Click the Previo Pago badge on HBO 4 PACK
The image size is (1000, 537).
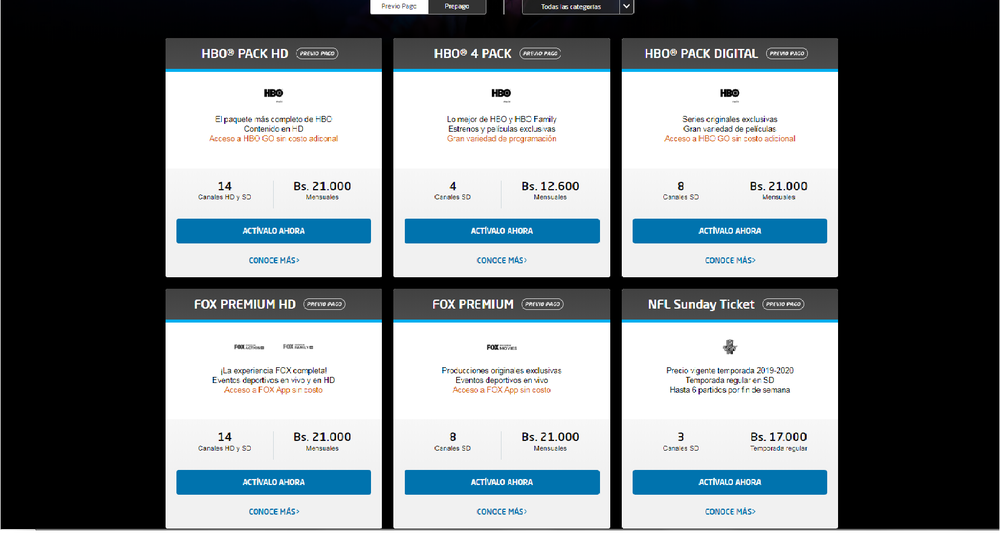click(540, 53)
